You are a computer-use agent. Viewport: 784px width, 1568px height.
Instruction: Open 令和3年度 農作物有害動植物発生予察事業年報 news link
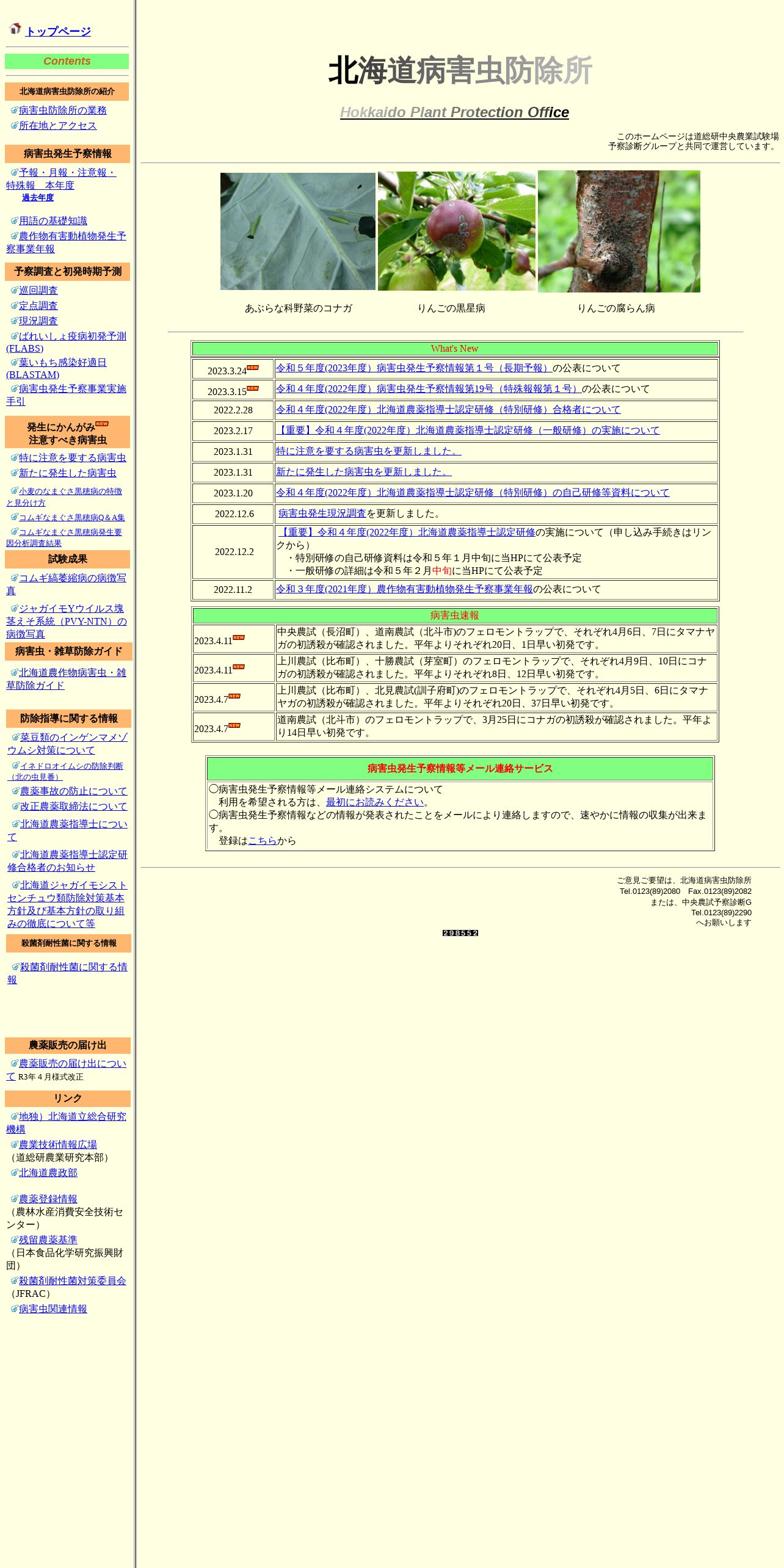coord(404,589)
